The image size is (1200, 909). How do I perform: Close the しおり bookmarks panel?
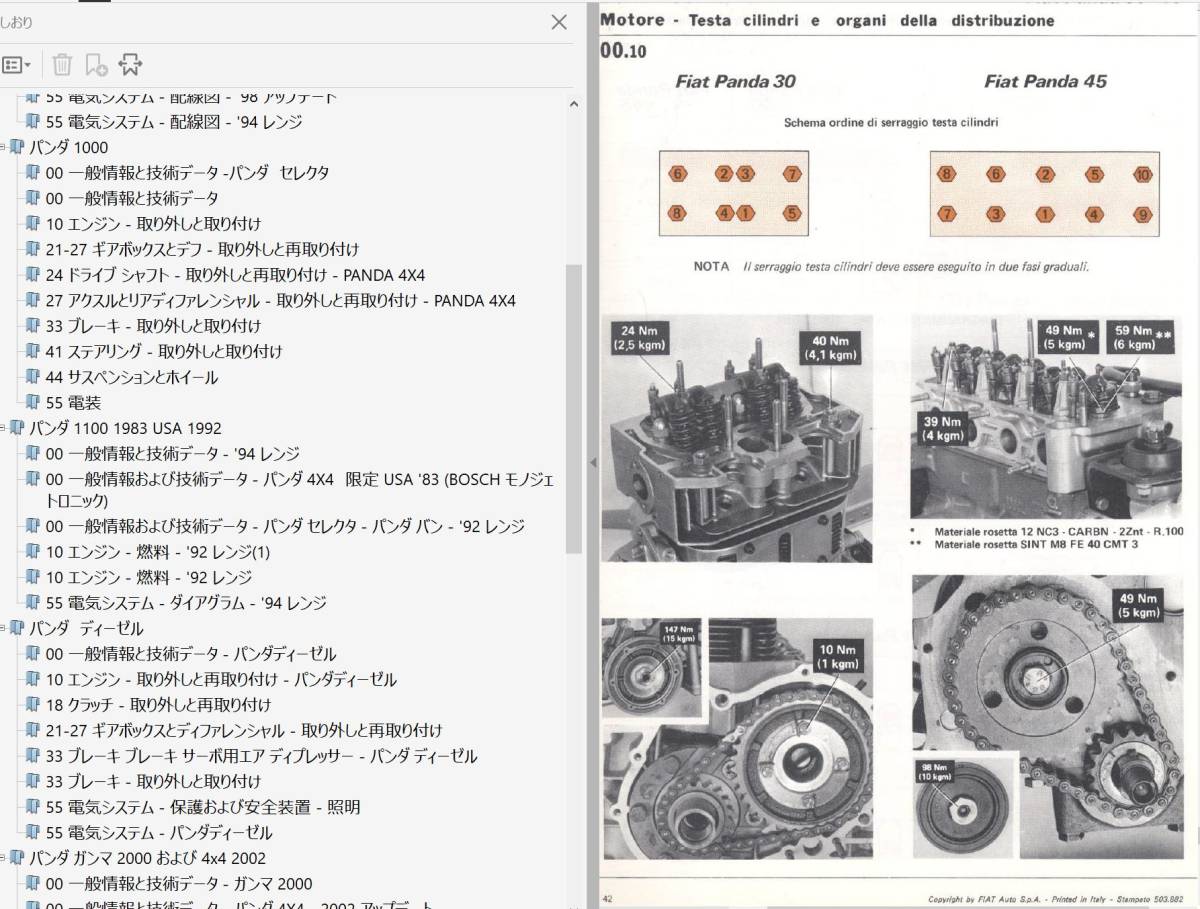click(559, 22)
